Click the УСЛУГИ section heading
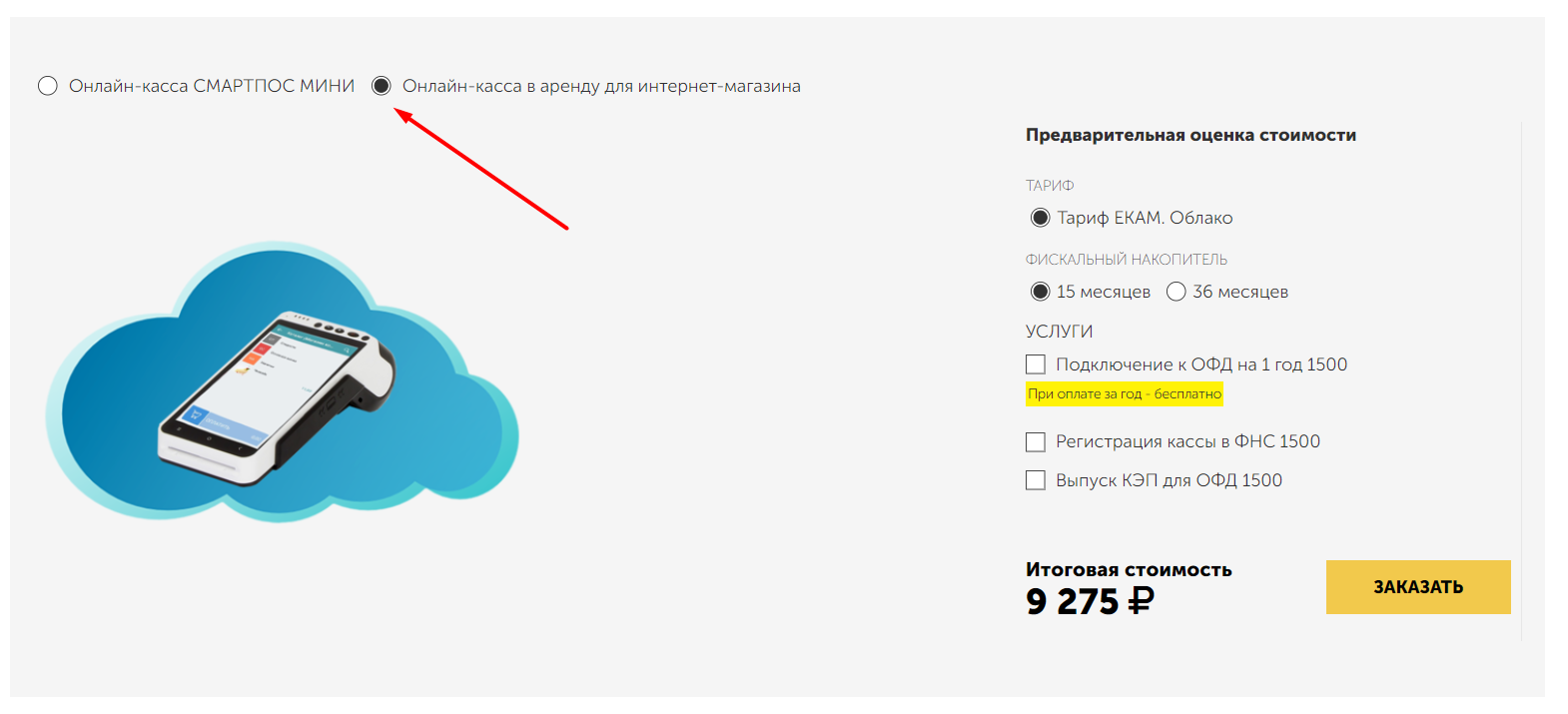 click(x=1059, y=332)
